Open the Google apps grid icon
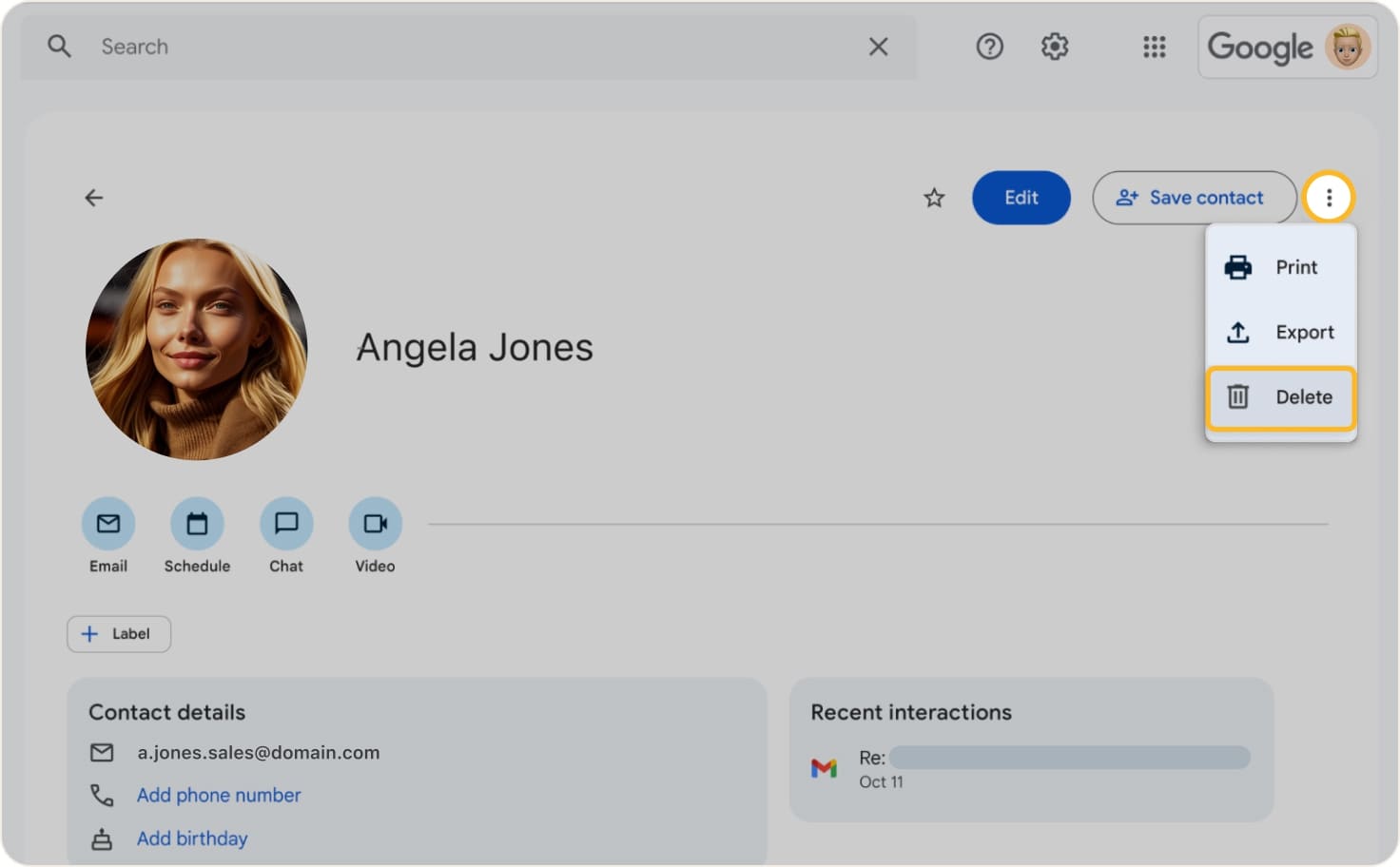The height and width of the screenshot is (867, 1400). point(1154,47)
